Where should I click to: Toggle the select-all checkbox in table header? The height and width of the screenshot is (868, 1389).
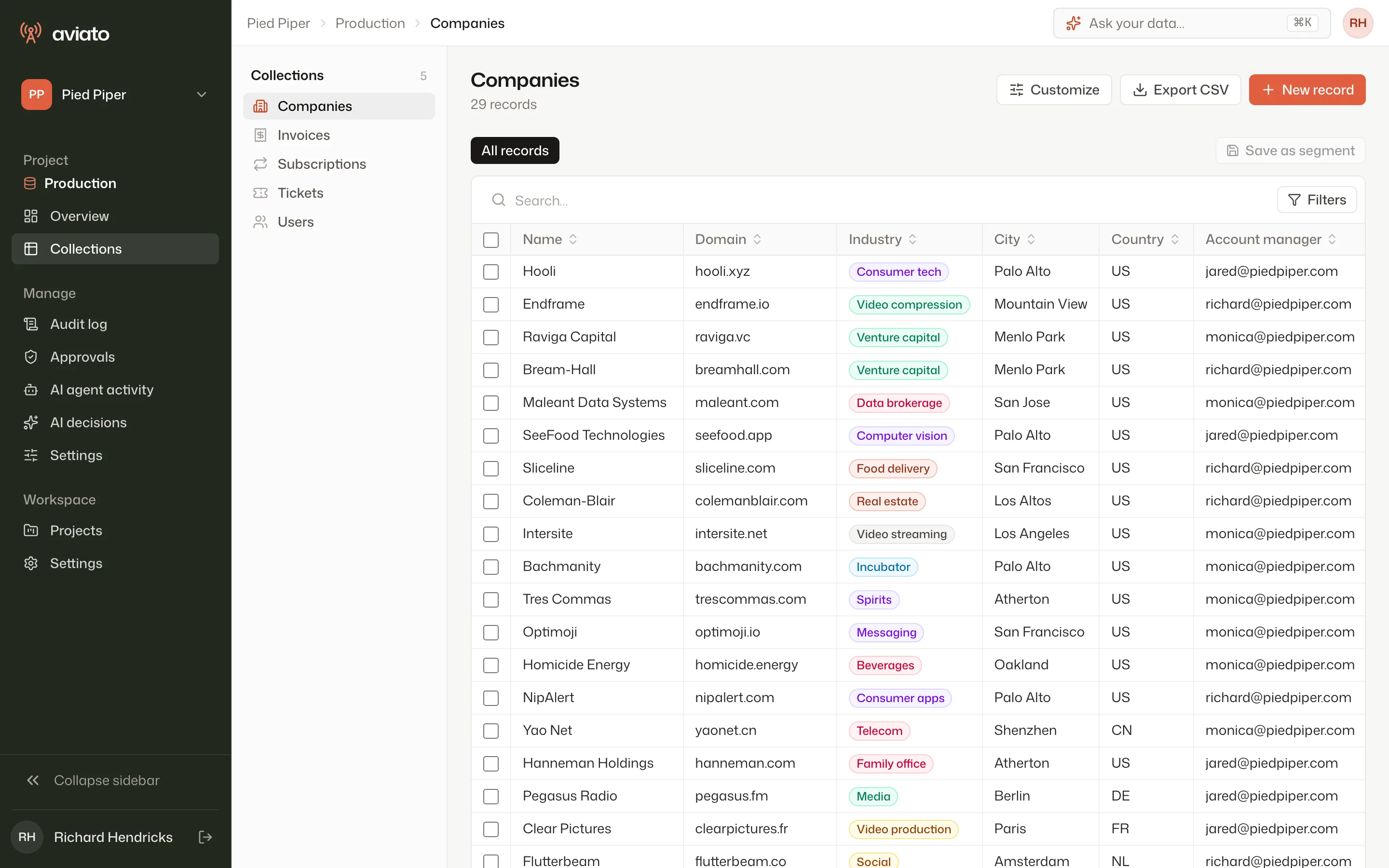tap(491, 240)
